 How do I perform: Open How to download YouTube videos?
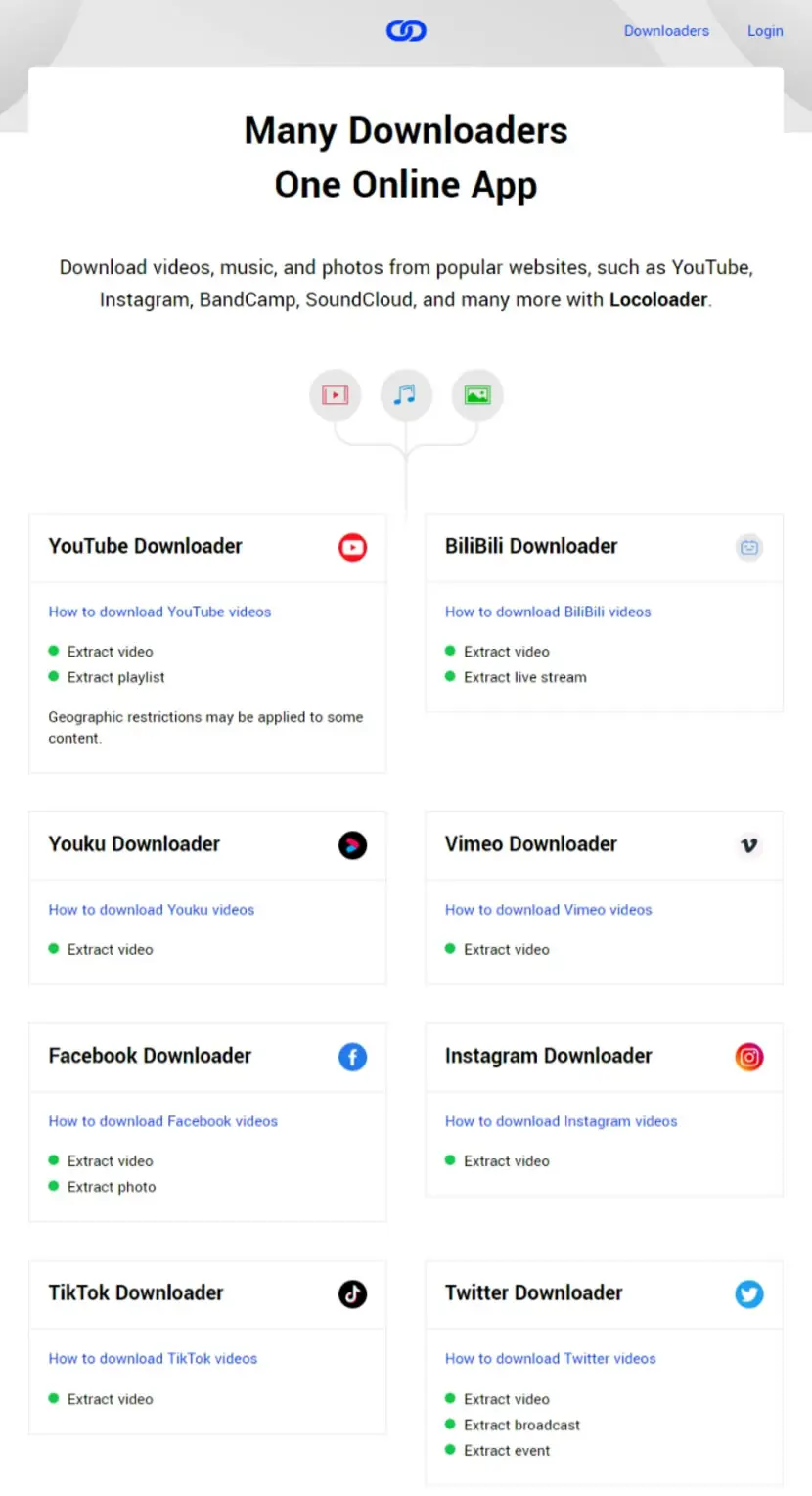159,612
